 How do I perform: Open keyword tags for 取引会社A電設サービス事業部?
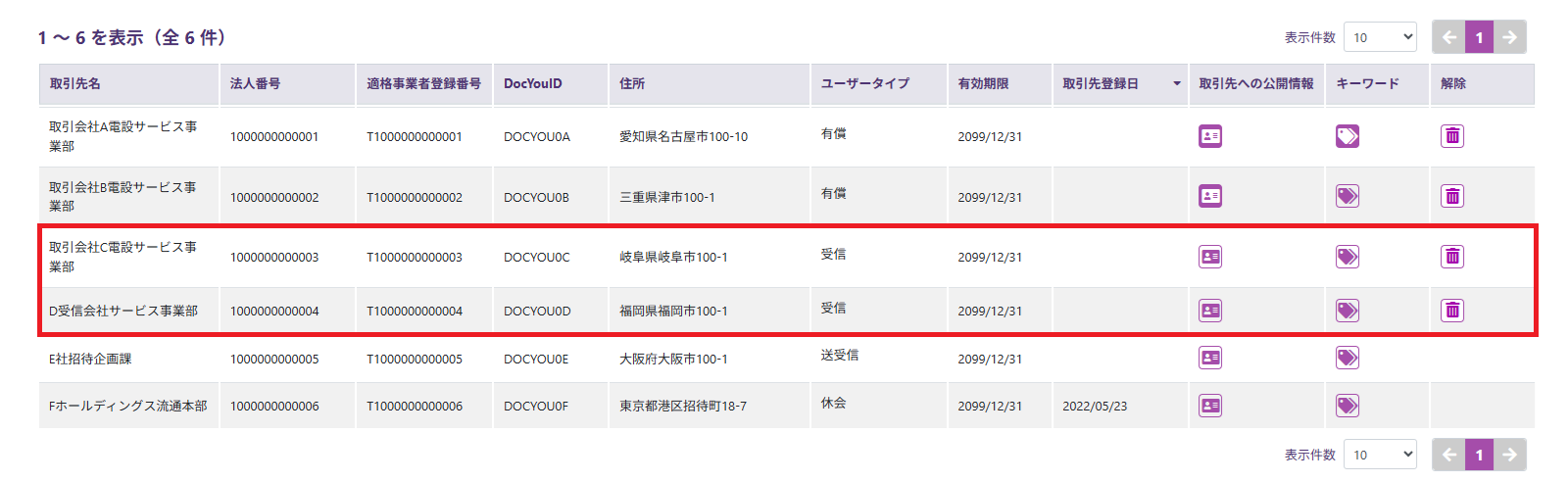(x=1347, y=136)
